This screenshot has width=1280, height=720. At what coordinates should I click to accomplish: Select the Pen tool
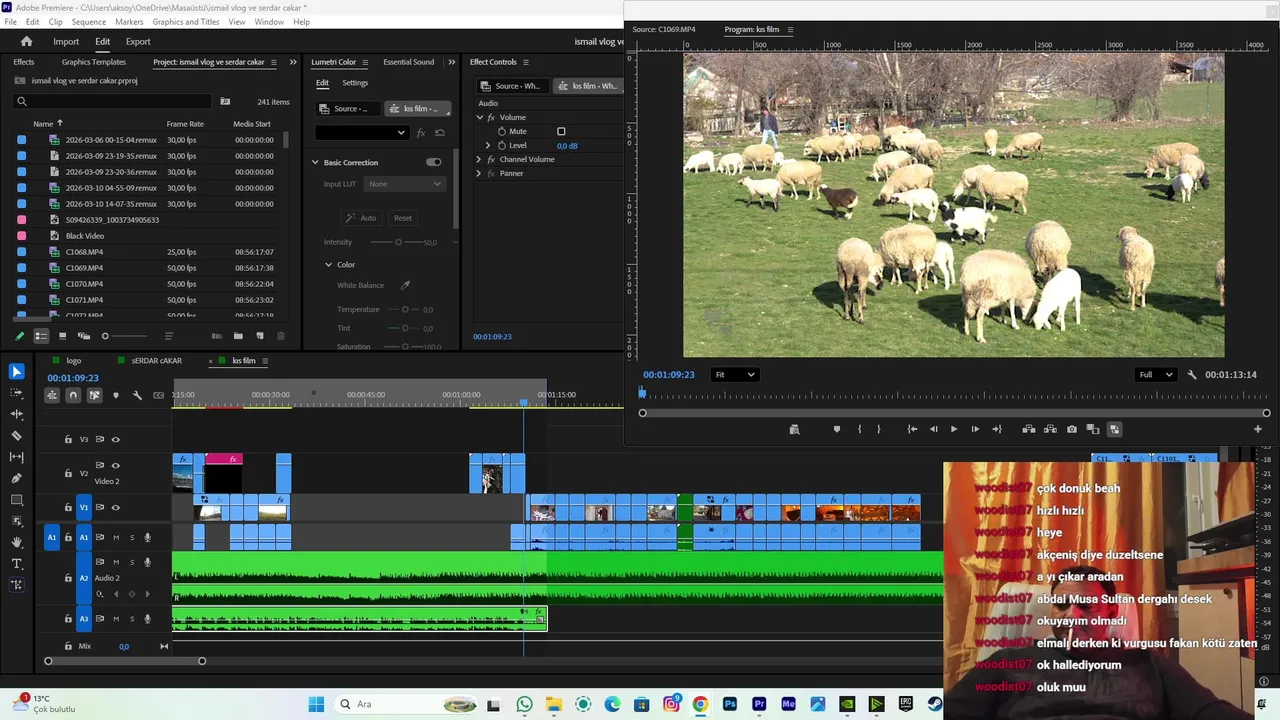[17, 478]
